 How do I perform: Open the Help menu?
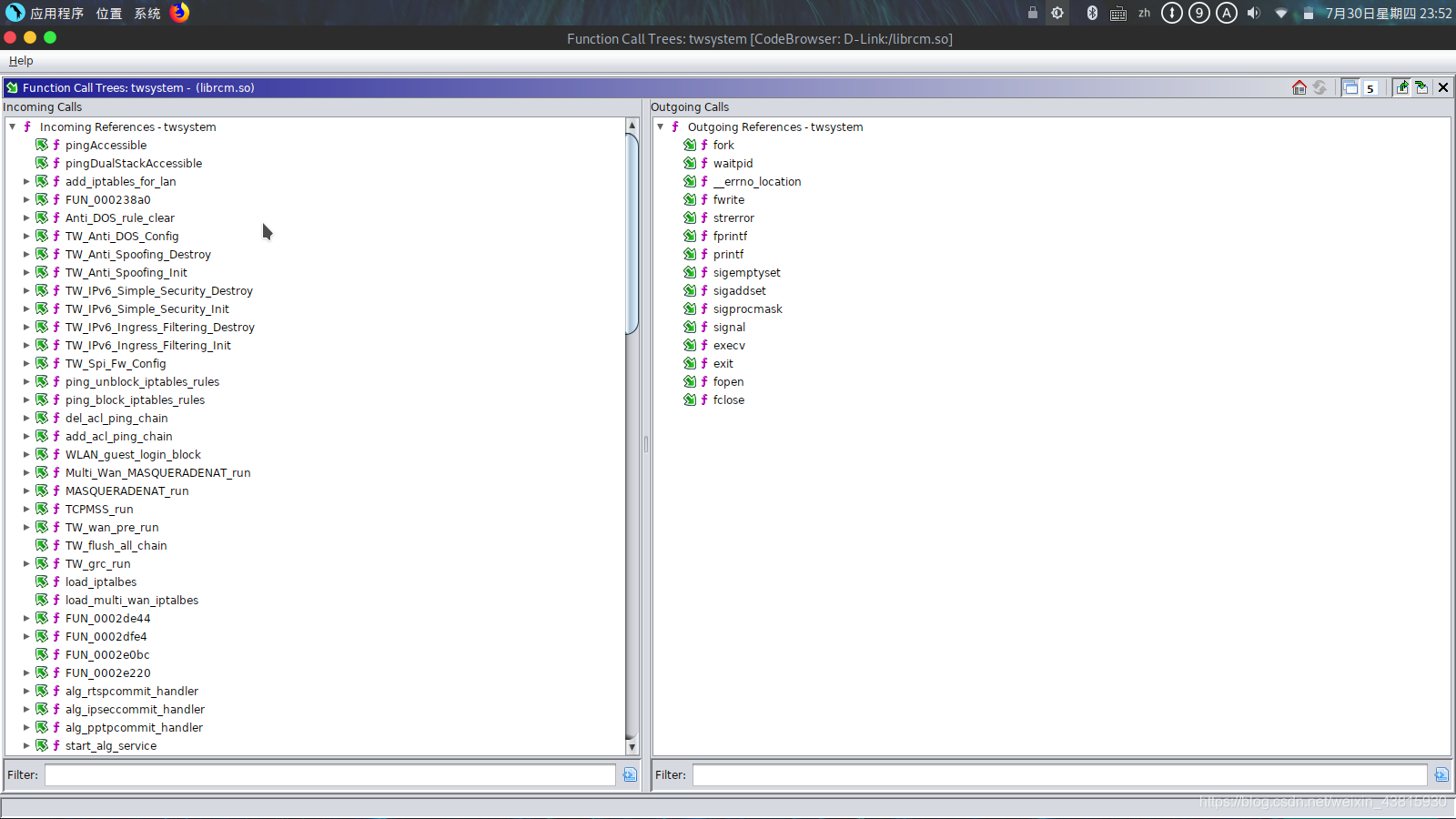click(x=21, y=61)
